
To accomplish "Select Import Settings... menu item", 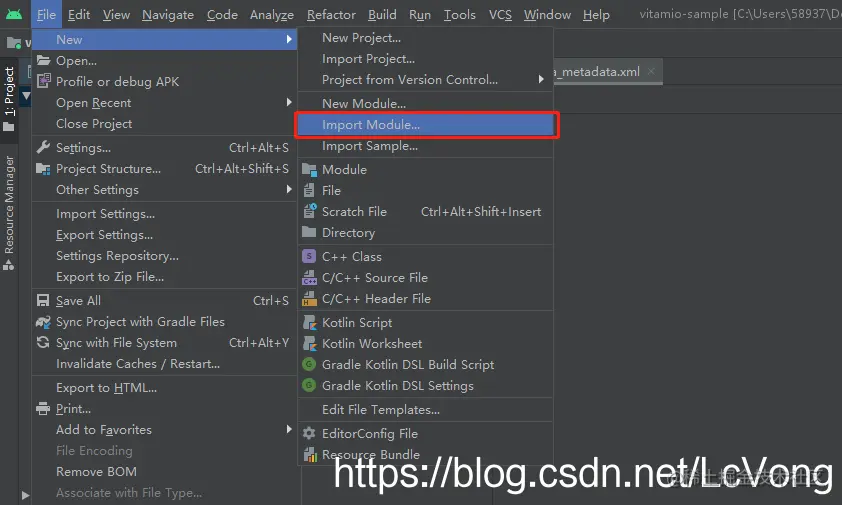I will tap(164, 213).
